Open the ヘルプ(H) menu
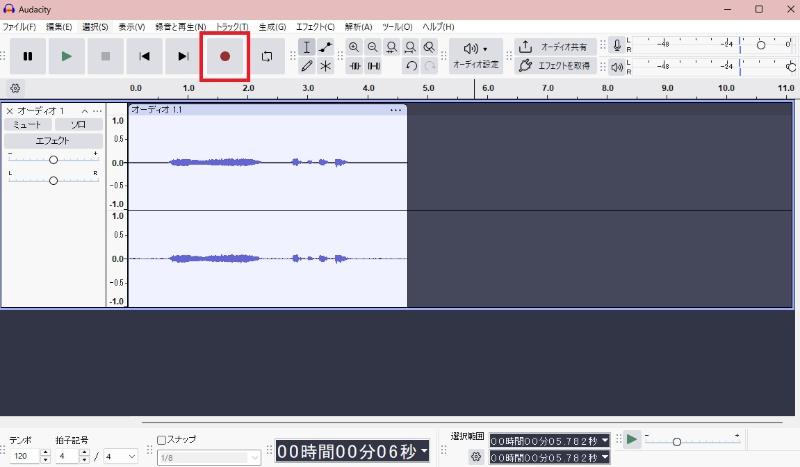The image size is (800, 467). (438, 27)
